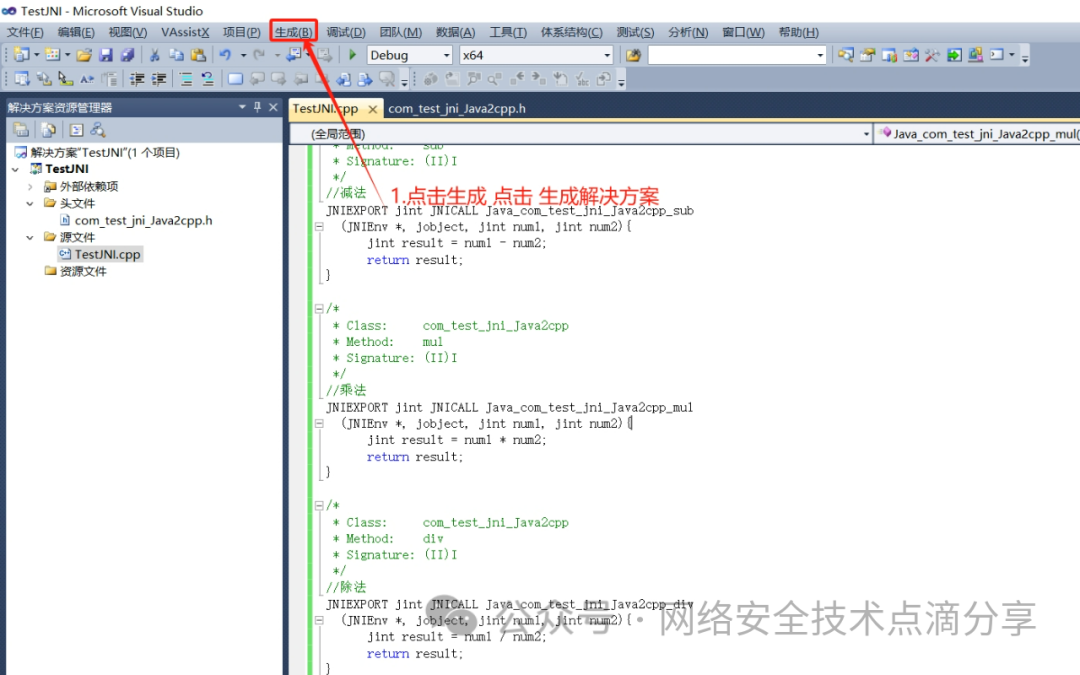Open the empty Find combo box dropdown arrow
This screenshot has width=1080, height=675.
click(x=820, y=55)
